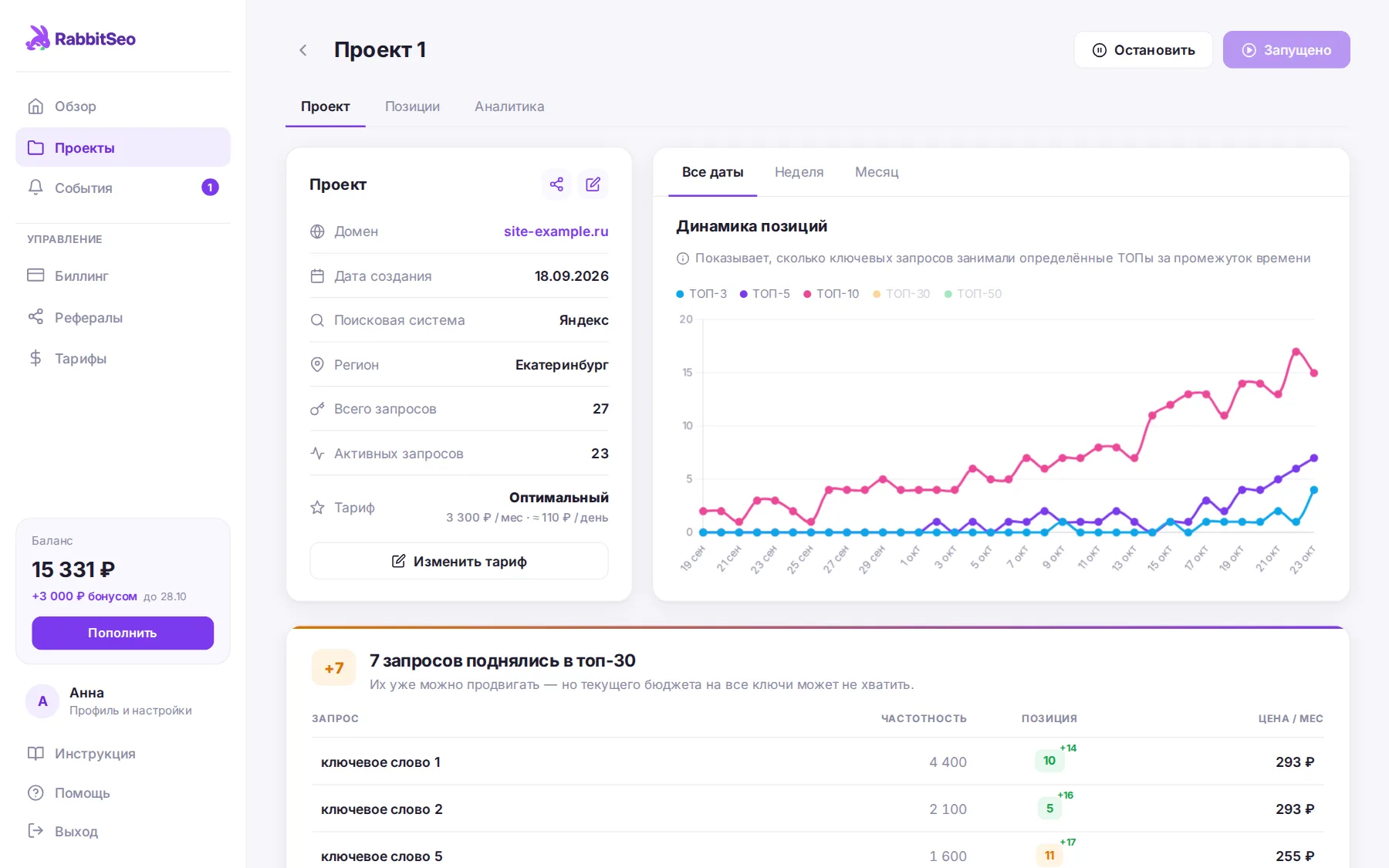Switch to the Позиции tab

click(412, 106)
